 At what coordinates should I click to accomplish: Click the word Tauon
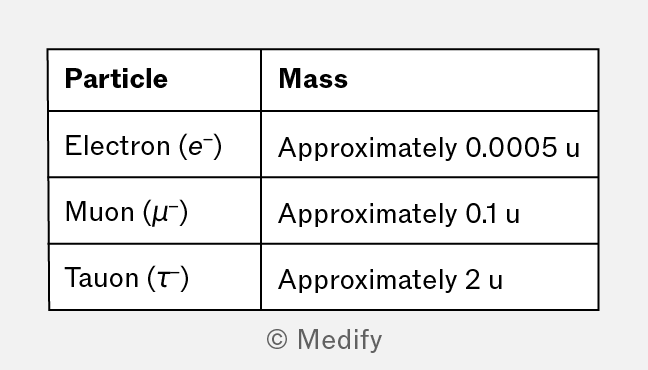click(102, 277)
